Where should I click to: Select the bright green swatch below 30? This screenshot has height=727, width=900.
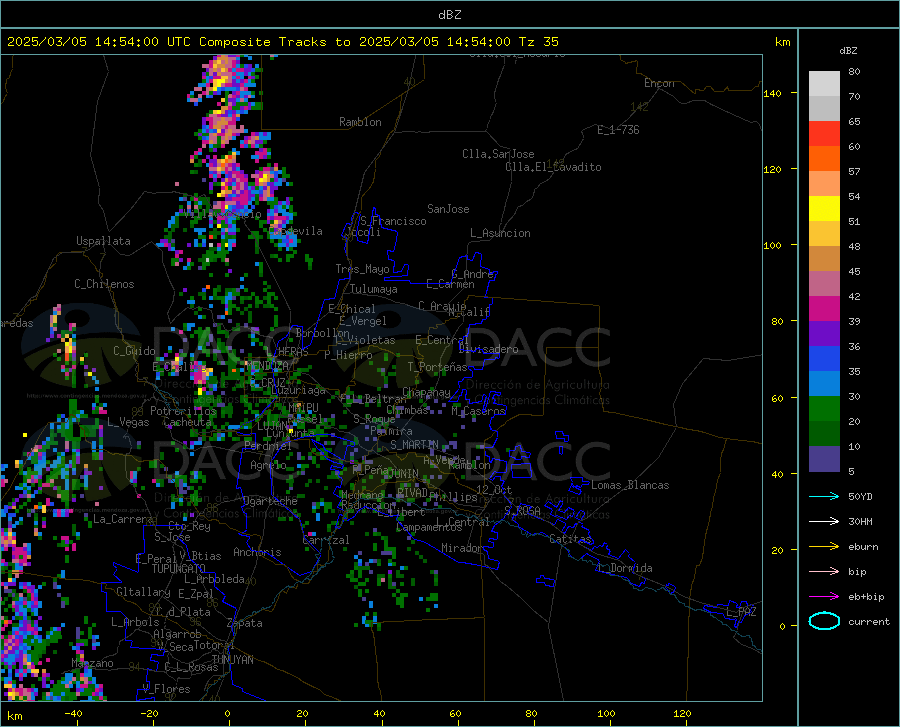(824, 409)
